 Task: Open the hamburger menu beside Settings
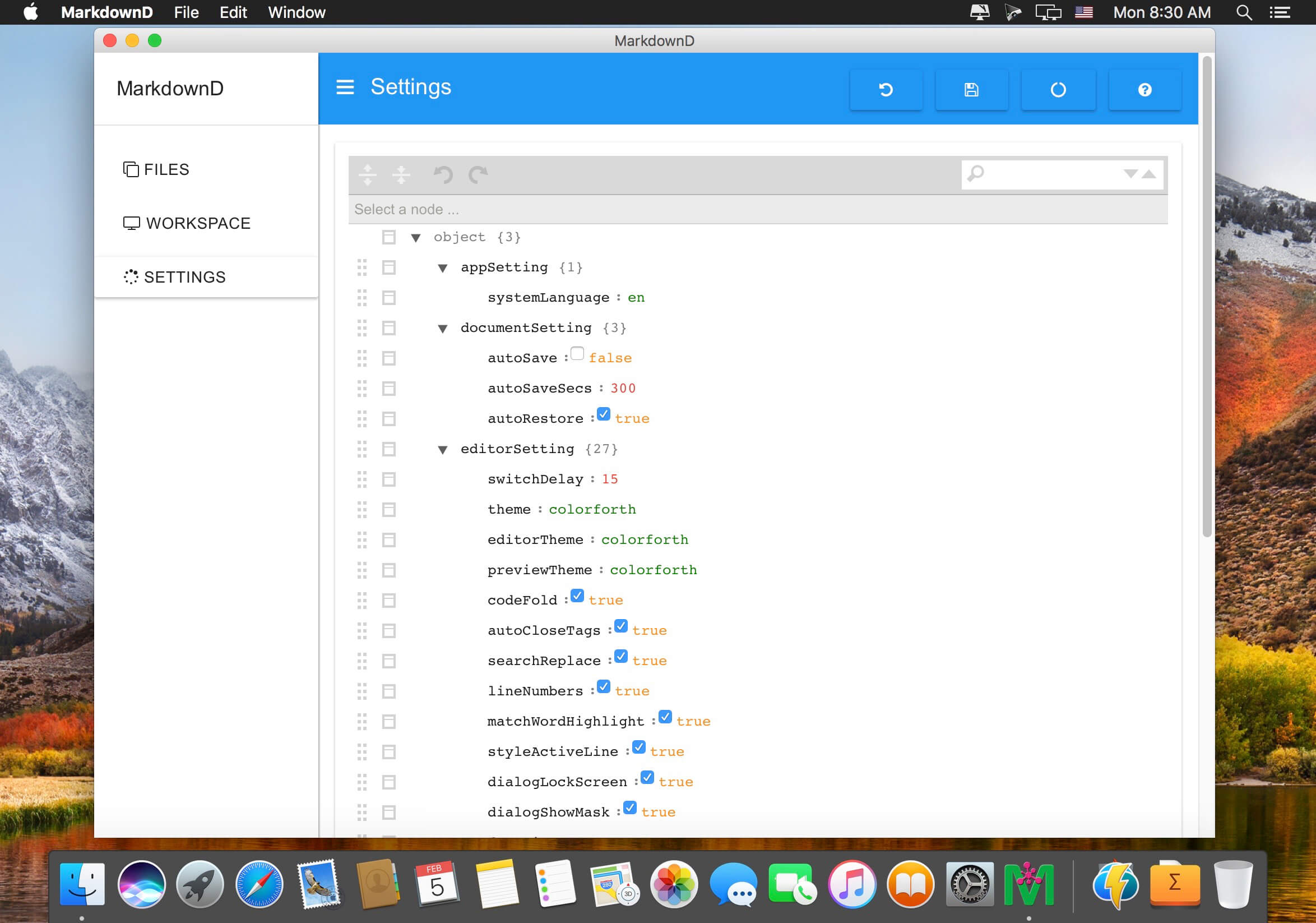tap(345, 87)
